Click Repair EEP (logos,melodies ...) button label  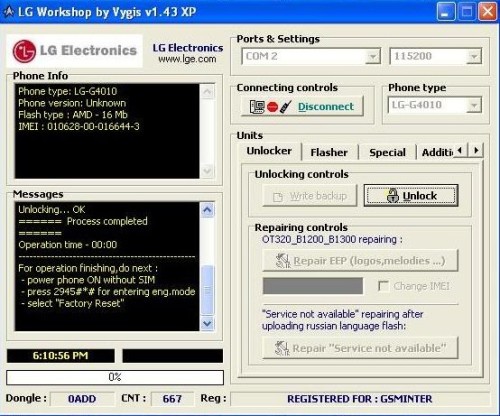coord(369,261)
